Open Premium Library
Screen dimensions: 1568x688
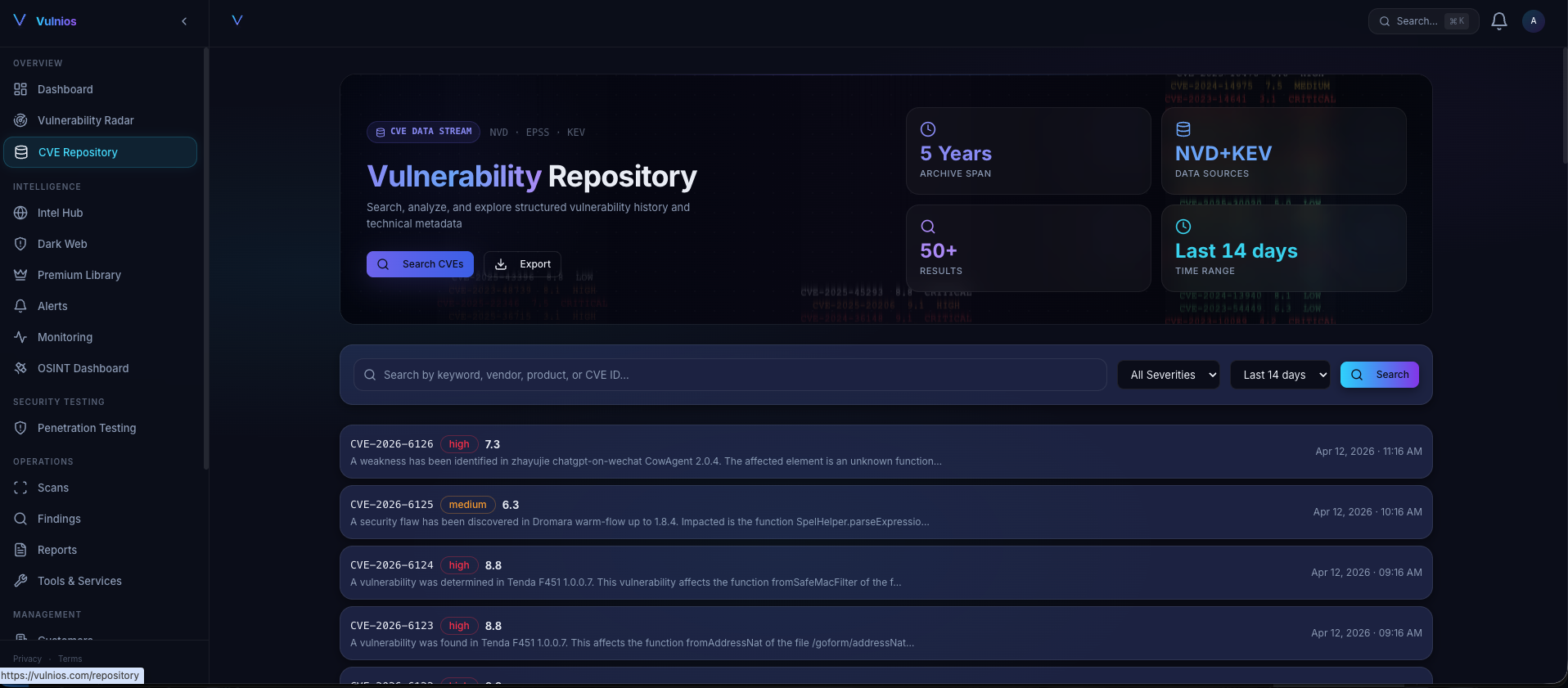100,275
